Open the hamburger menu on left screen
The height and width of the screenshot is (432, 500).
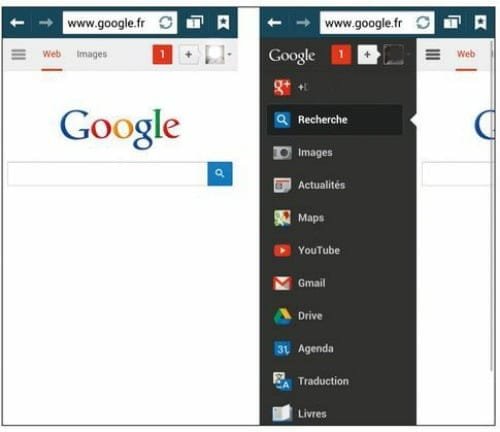[18, 54]
